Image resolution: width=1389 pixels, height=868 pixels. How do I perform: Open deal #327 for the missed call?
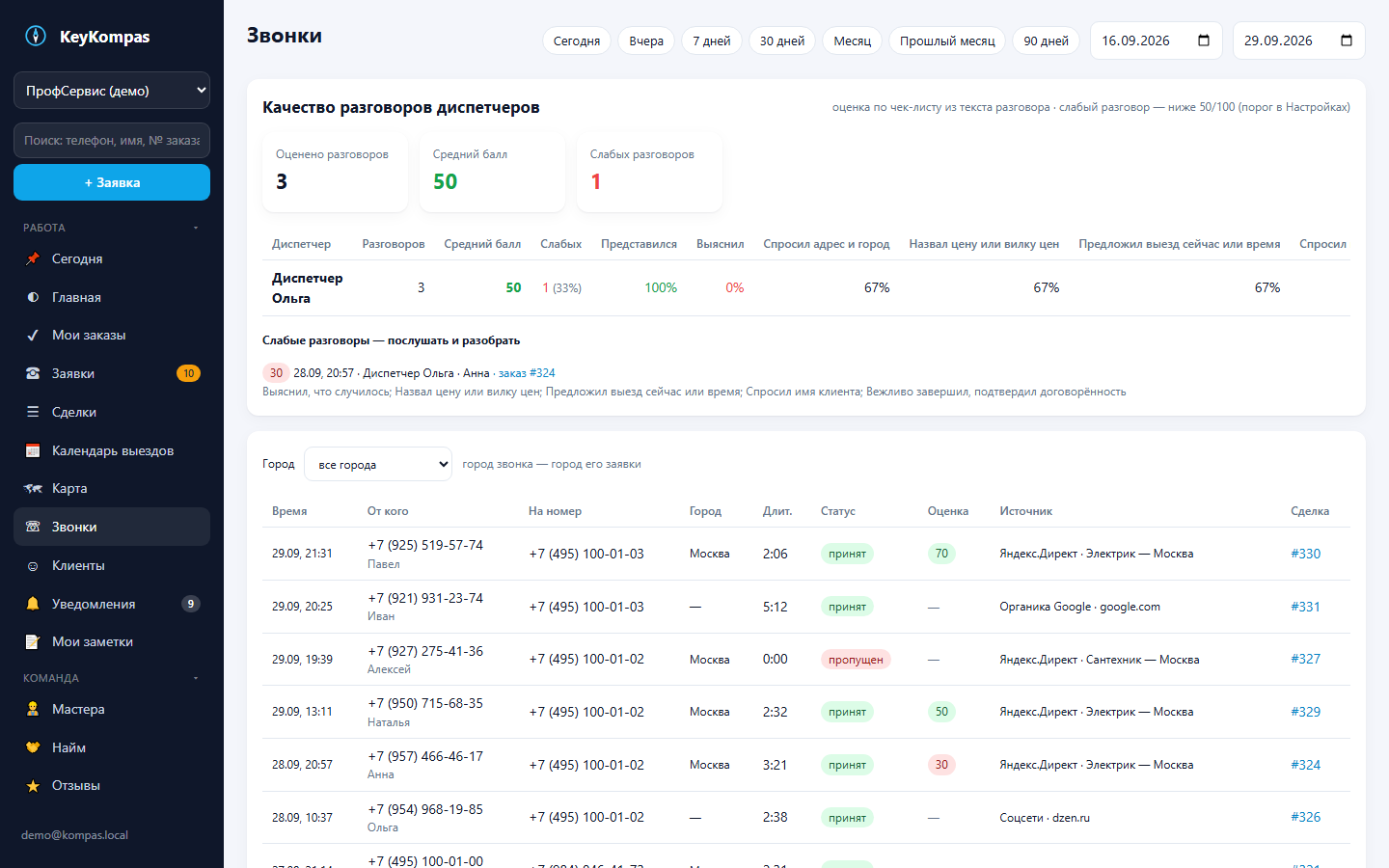tap(1306, 659)
